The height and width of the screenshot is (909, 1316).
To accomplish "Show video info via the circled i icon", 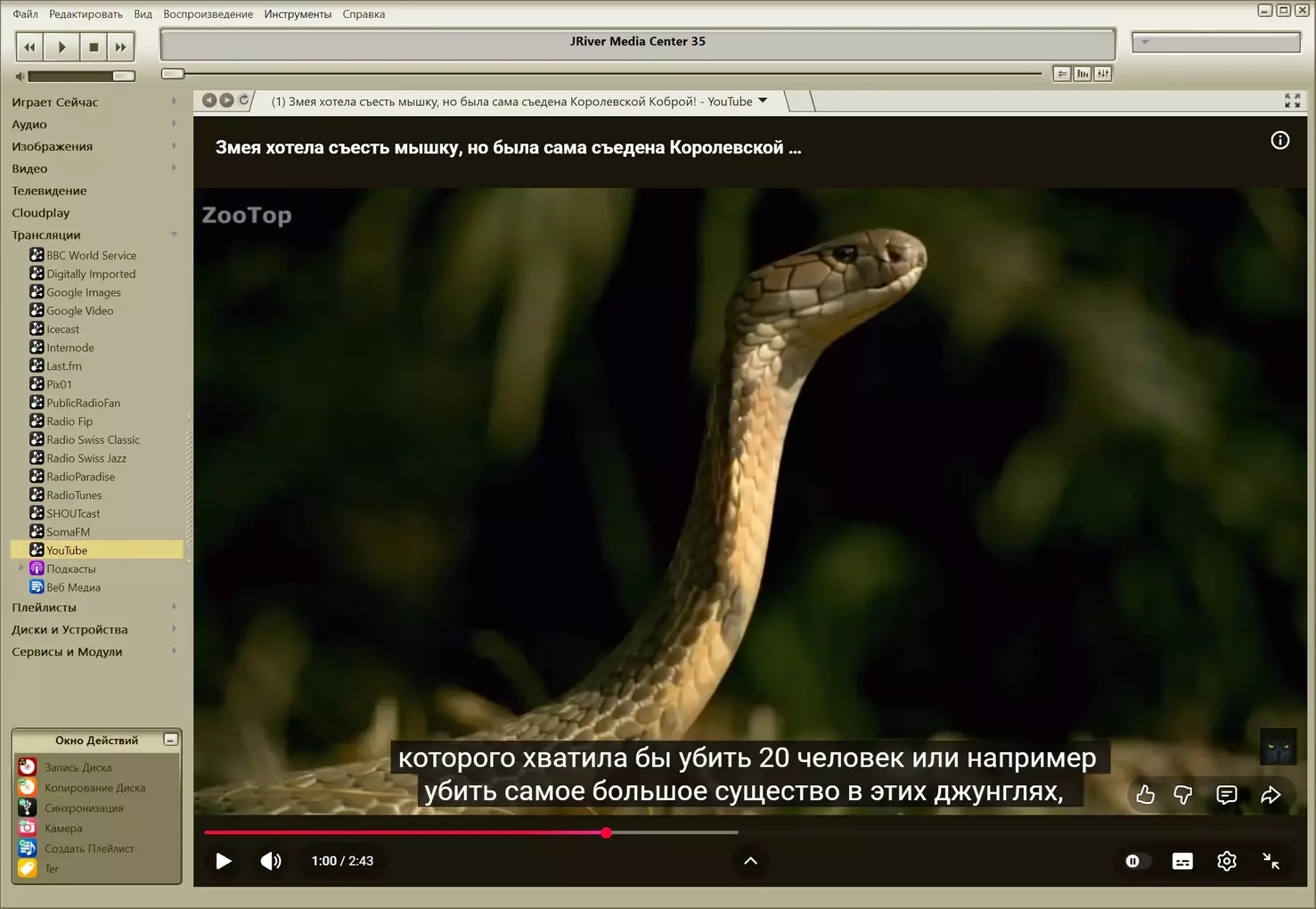I will click(x=1279, y=140).
